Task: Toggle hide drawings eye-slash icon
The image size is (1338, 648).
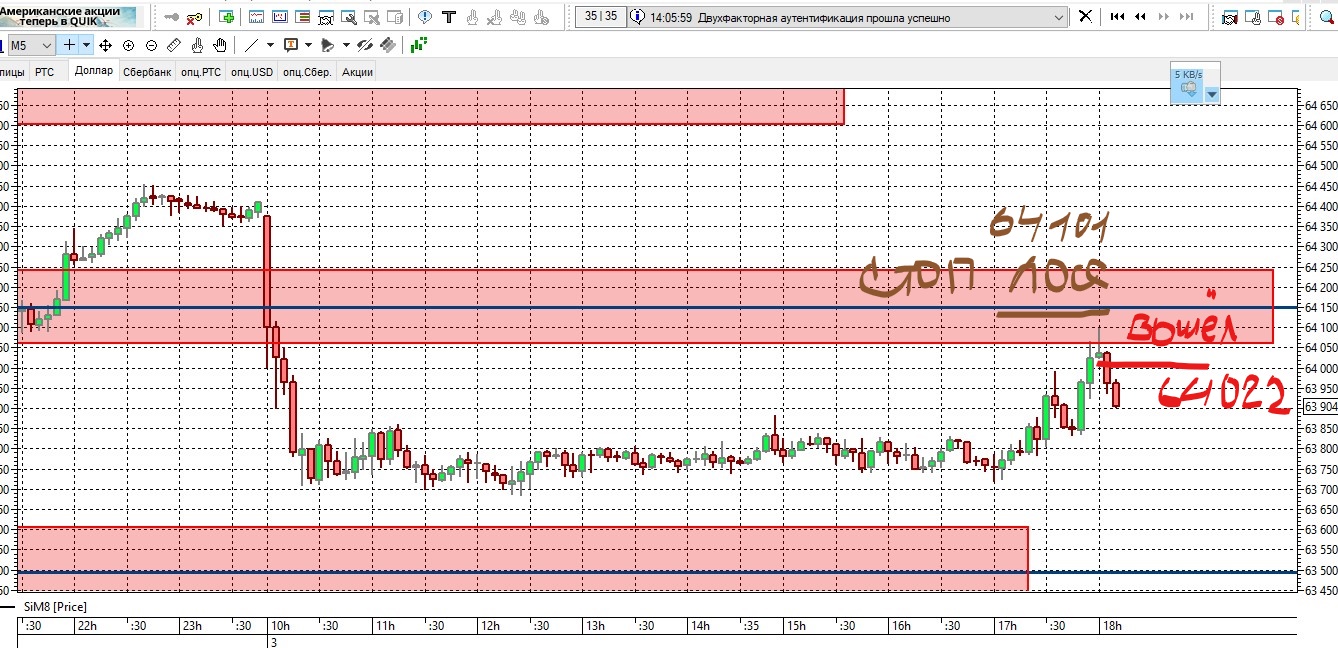Action: pyautogui.click(x=364, y=45)
